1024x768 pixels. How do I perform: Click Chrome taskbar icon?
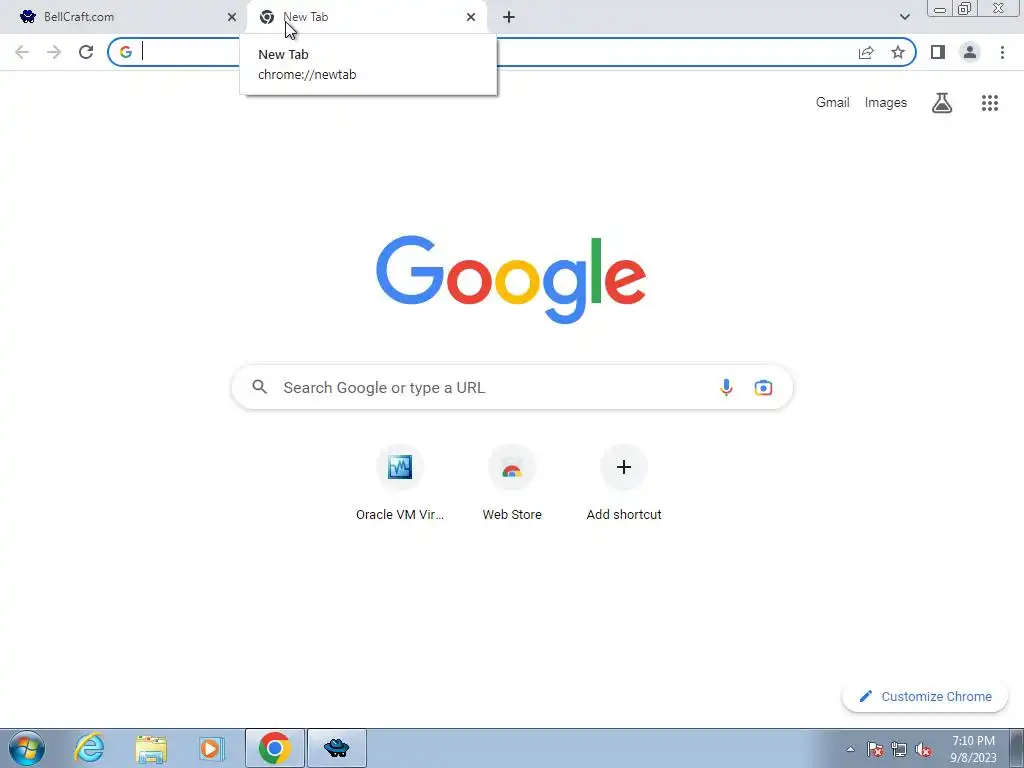pyautogui.click(x=275, y=748)
